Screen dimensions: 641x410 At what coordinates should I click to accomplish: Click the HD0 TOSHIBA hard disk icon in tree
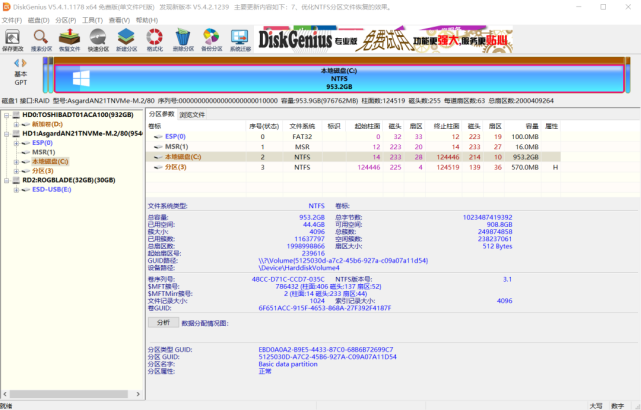16,115
